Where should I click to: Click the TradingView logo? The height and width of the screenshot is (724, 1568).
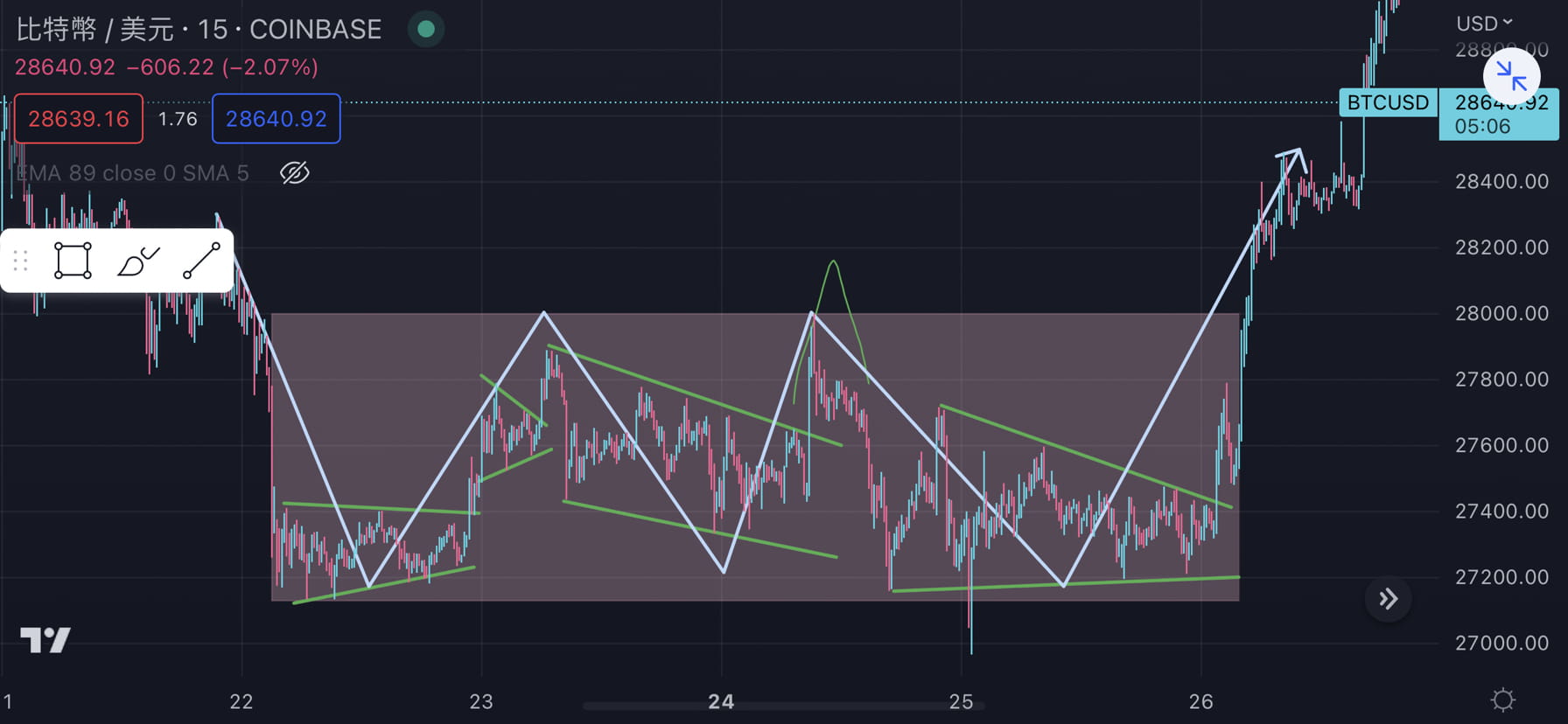(45, 640)
